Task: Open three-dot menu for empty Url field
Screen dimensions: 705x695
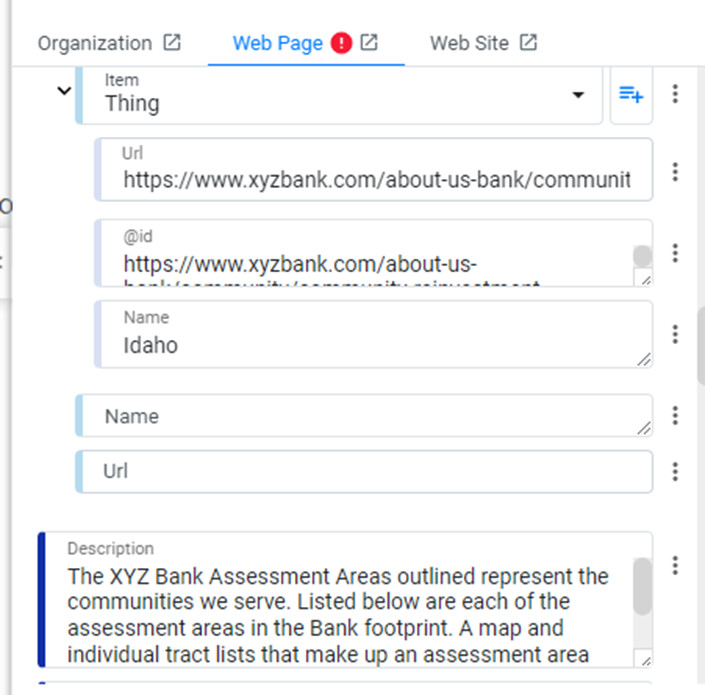Action: pos(675,472)
